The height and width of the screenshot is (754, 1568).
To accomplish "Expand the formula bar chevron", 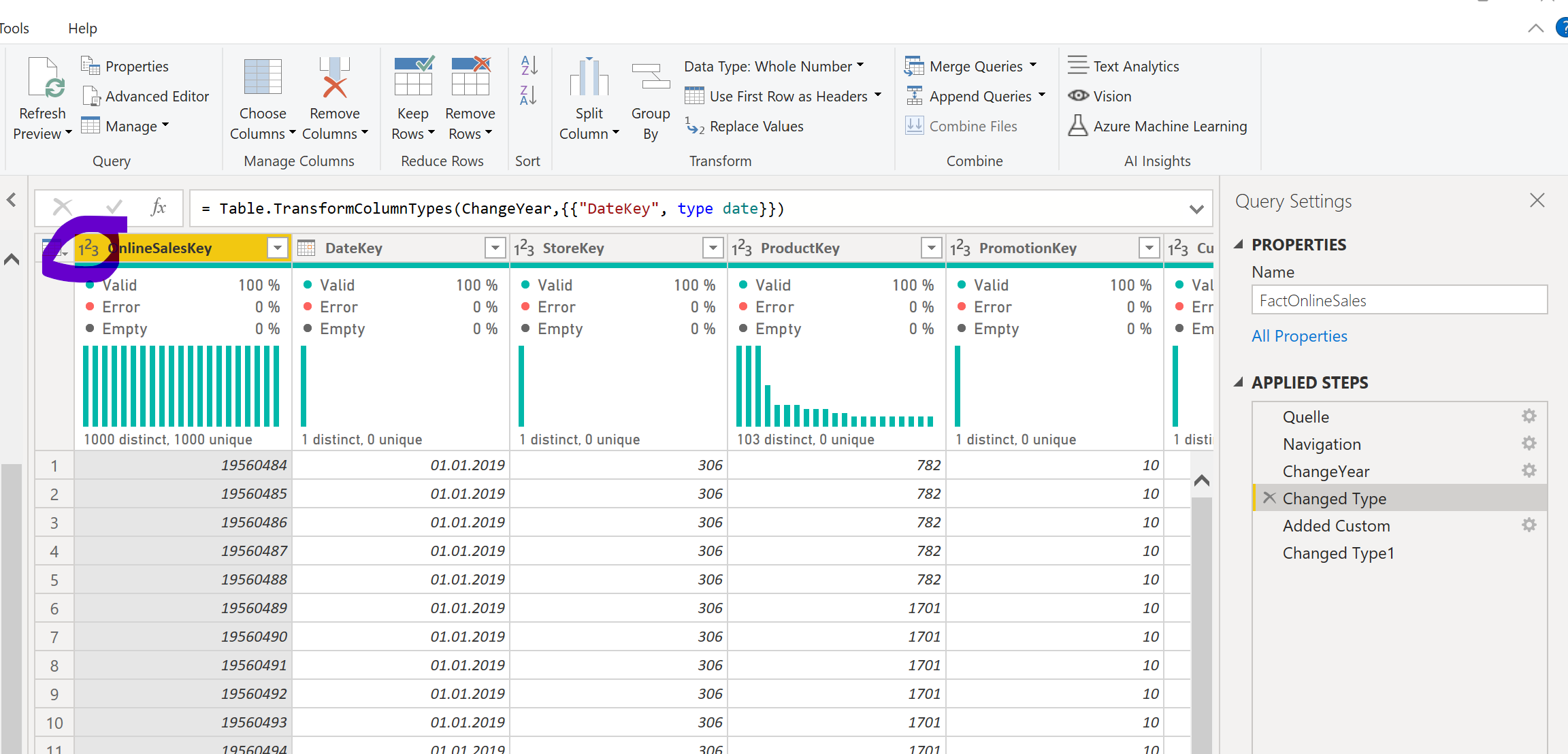I will click(x=1196, y=209).
